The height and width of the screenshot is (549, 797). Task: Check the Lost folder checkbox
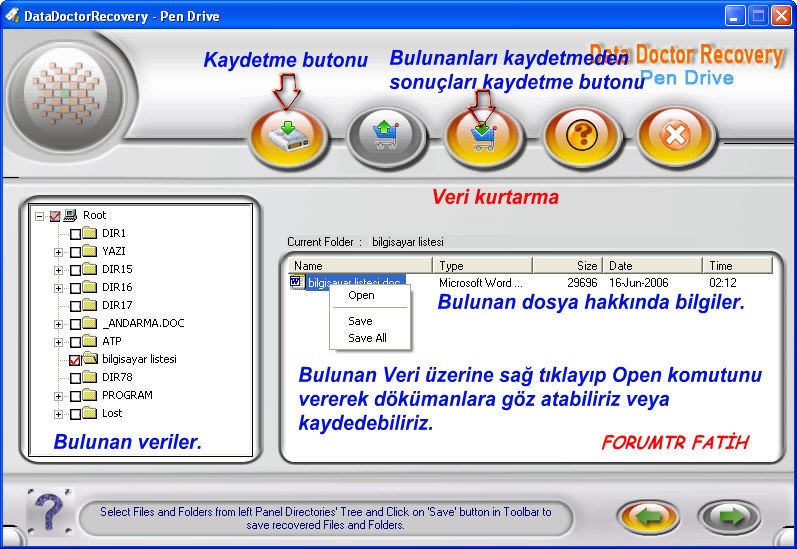(x=75, y=414)
